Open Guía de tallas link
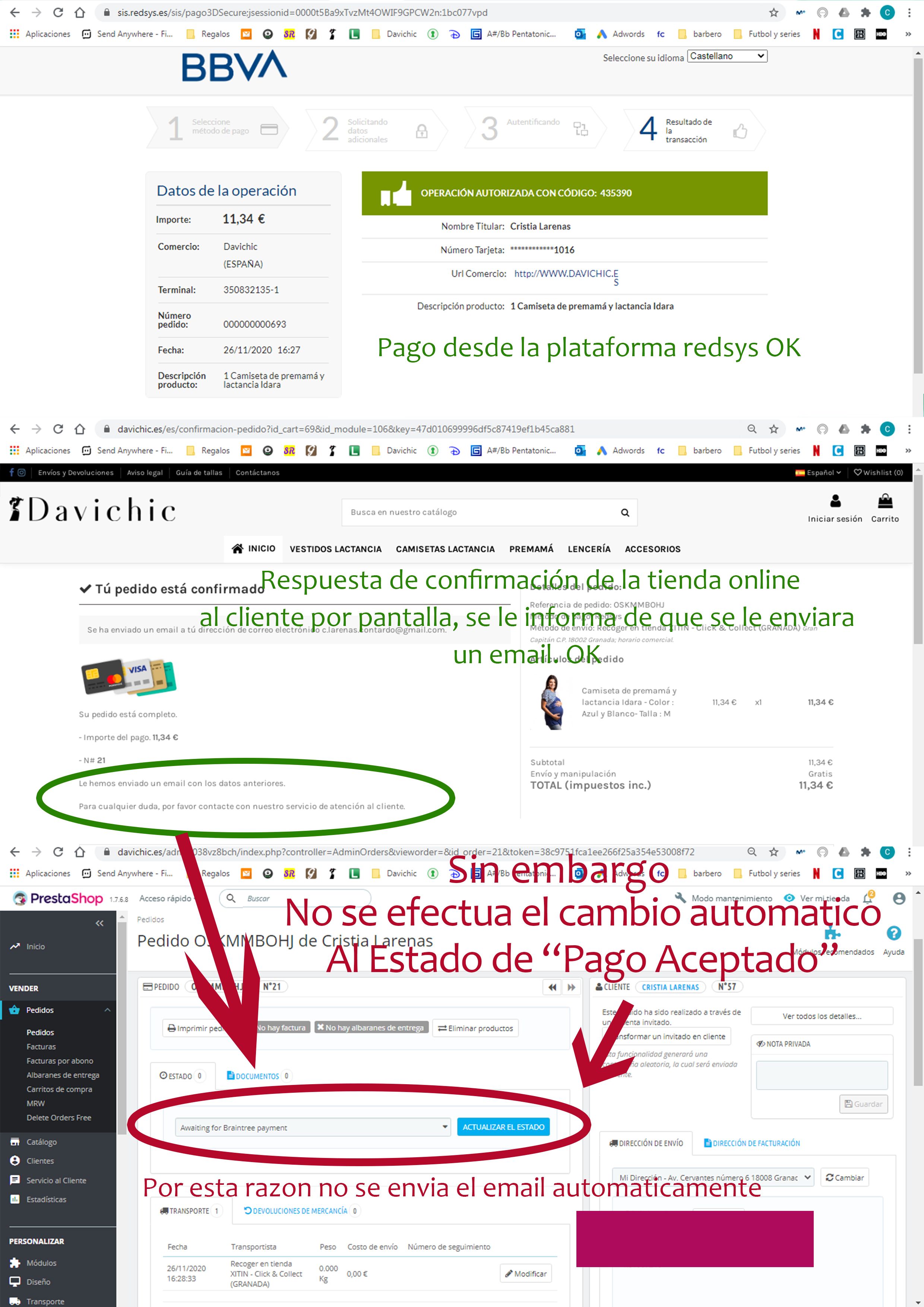This screenshot has height=1307, width=924. (x=199, y=472)
